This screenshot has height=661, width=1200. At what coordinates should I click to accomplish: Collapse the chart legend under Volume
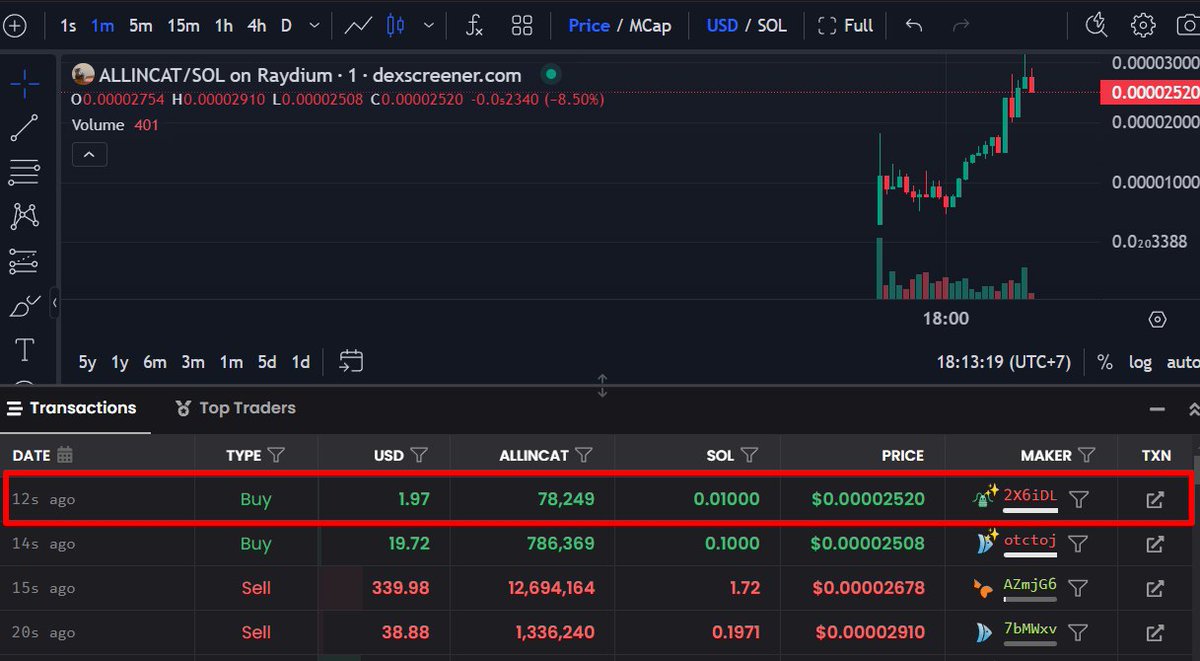tap(89, 155)
